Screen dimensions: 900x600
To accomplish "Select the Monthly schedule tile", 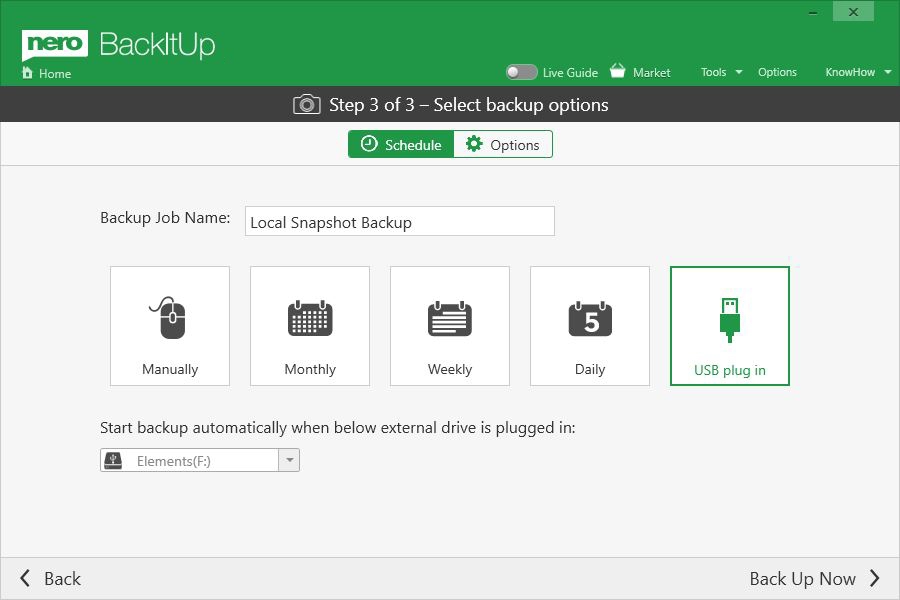I will click(x=310, y=326).
